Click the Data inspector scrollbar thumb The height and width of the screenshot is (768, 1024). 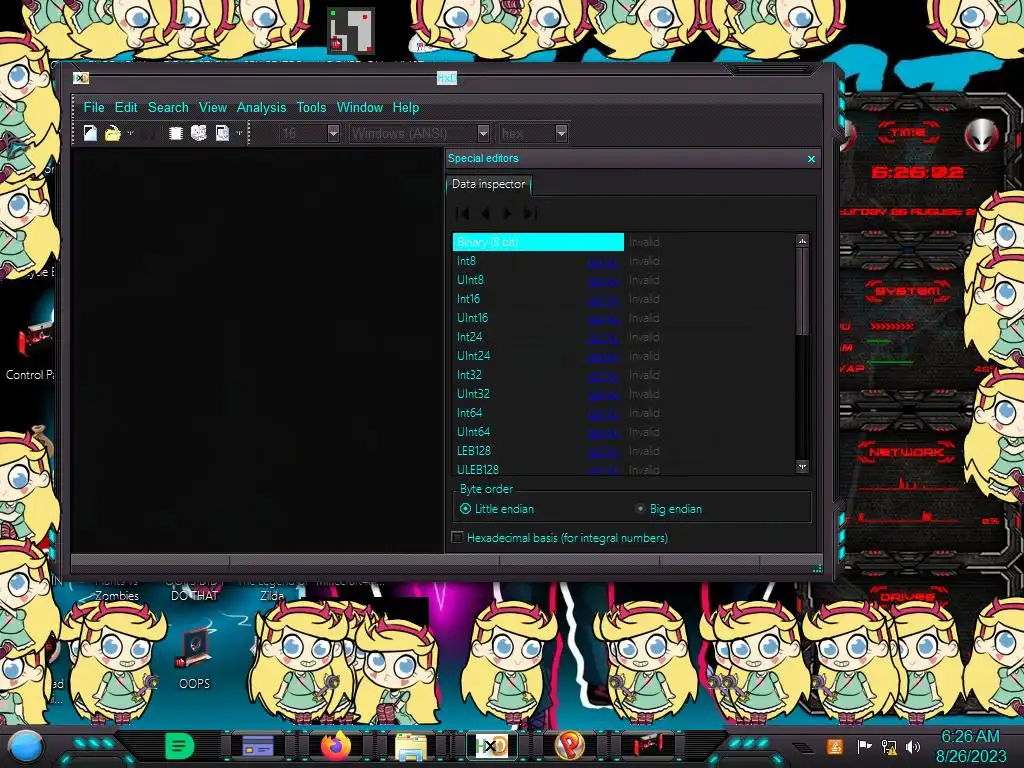(x=803, y=292)
